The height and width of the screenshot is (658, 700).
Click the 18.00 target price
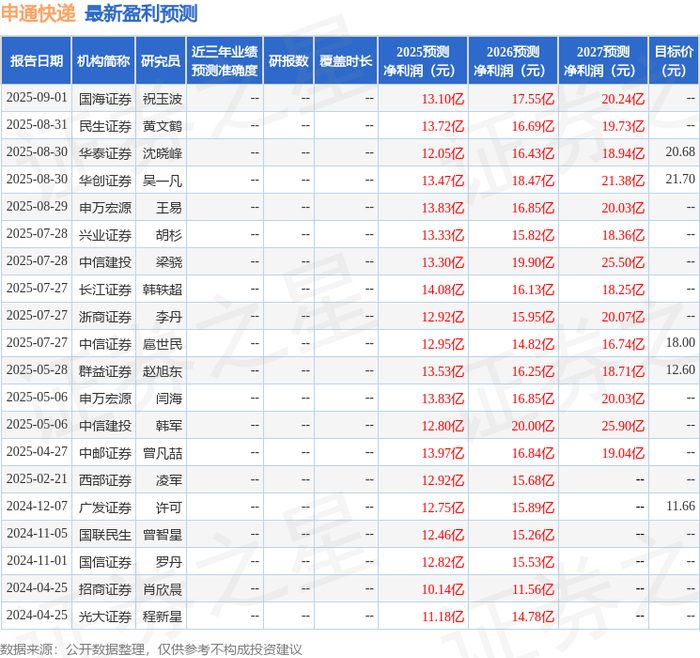click(x=680, y=342)
